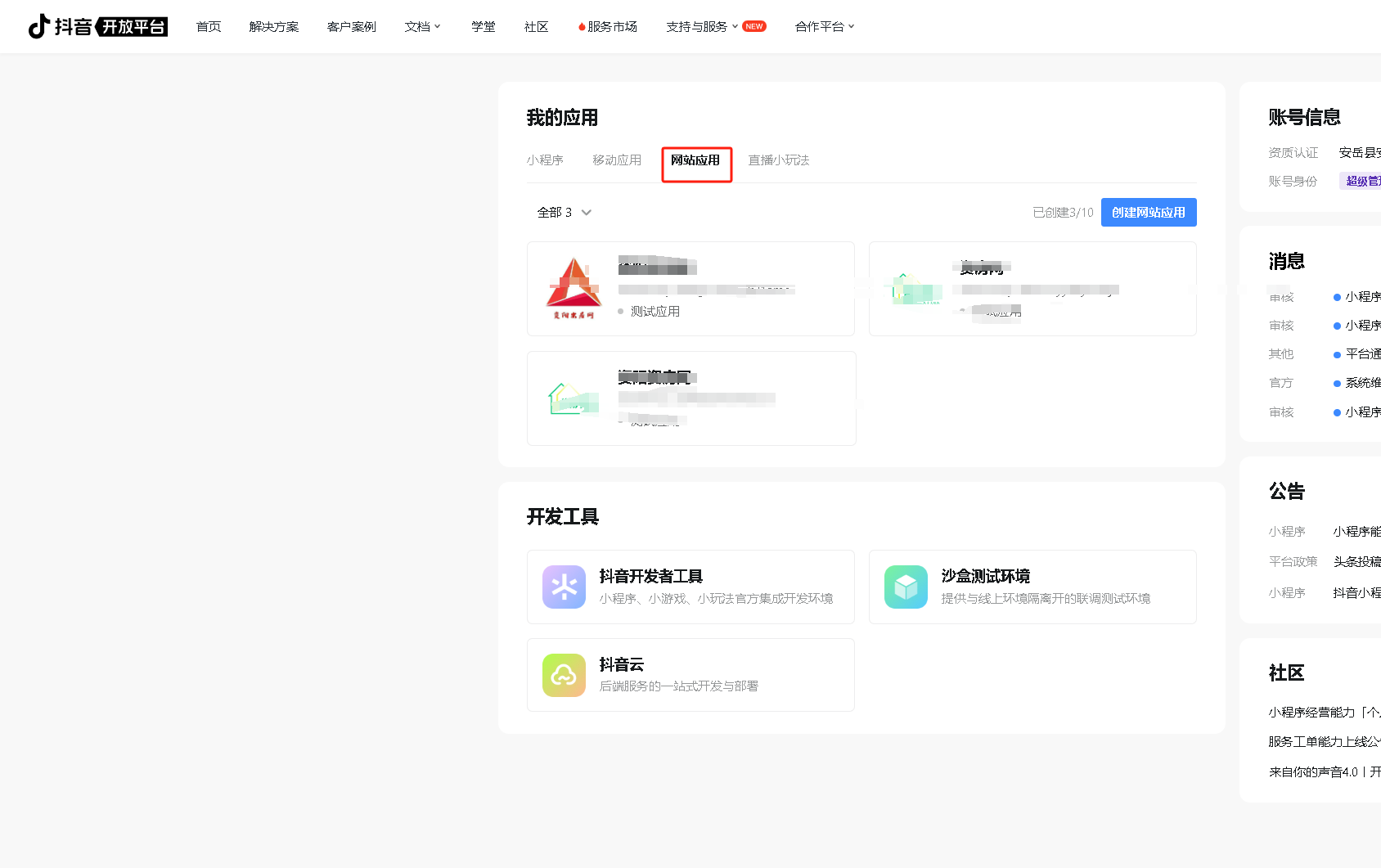The image size is (1381, 868).
Task: Open the 合作平台 dropdown
Action: click(x=824, y=27)
